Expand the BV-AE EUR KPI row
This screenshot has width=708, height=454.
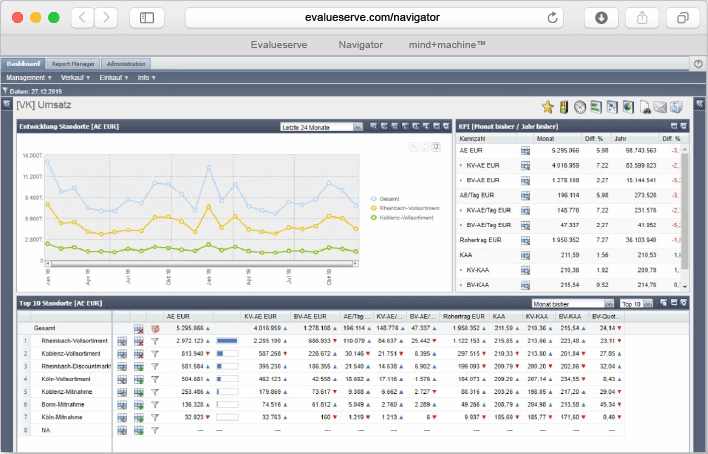coord(461,181)
